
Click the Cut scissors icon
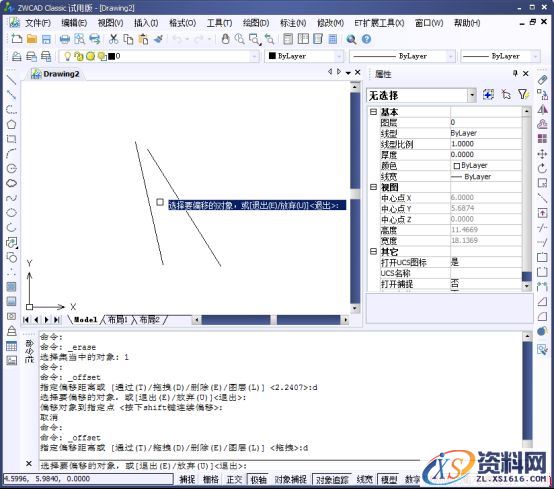pos(113,39)
